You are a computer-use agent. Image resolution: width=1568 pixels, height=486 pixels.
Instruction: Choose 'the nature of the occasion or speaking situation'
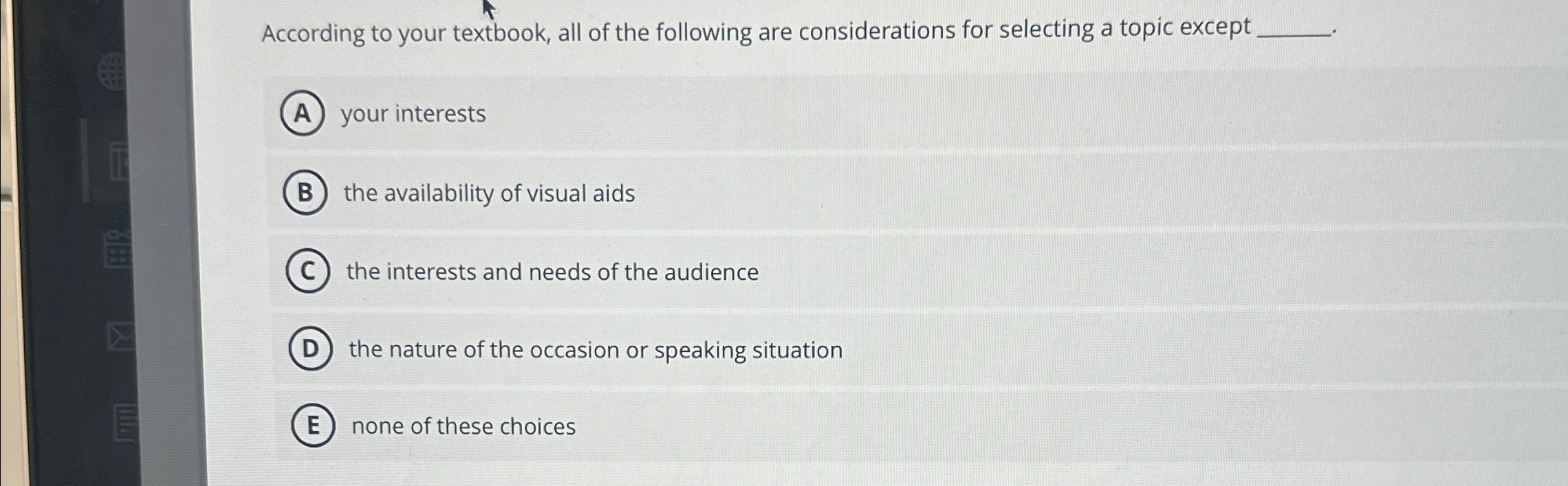tap(596, 350)
